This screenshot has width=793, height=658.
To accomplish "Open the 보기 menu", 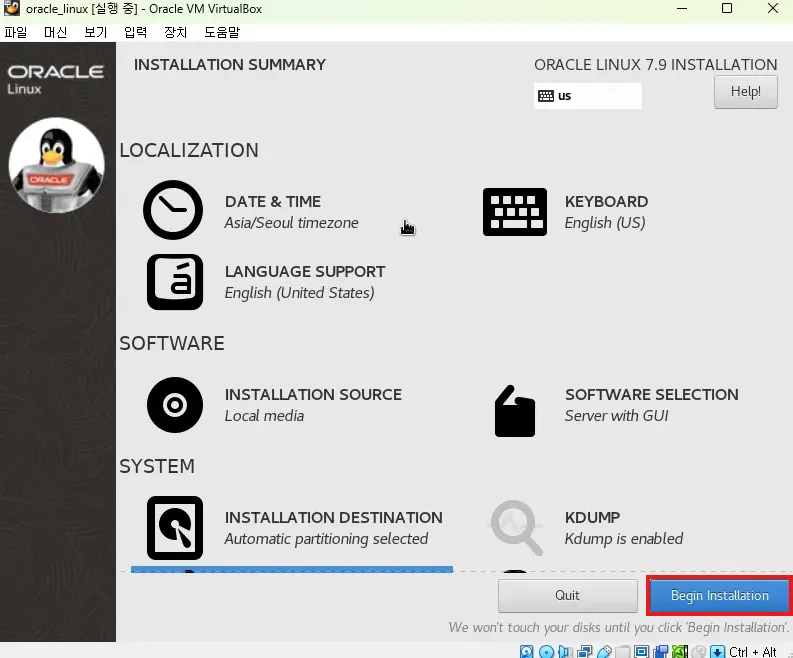I will (96, 32).
